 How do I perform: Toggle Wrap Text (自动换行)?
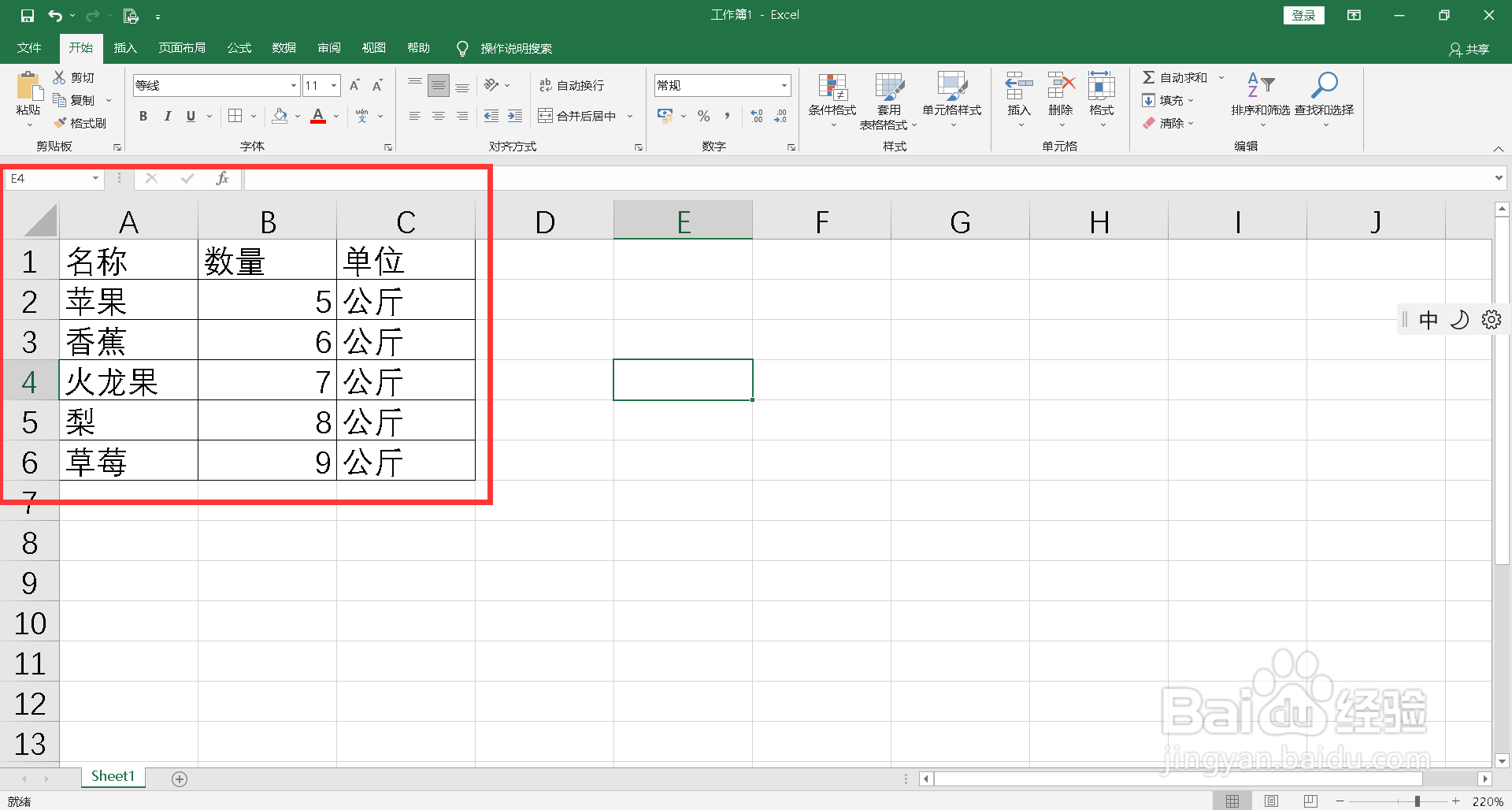coord(572,85)
